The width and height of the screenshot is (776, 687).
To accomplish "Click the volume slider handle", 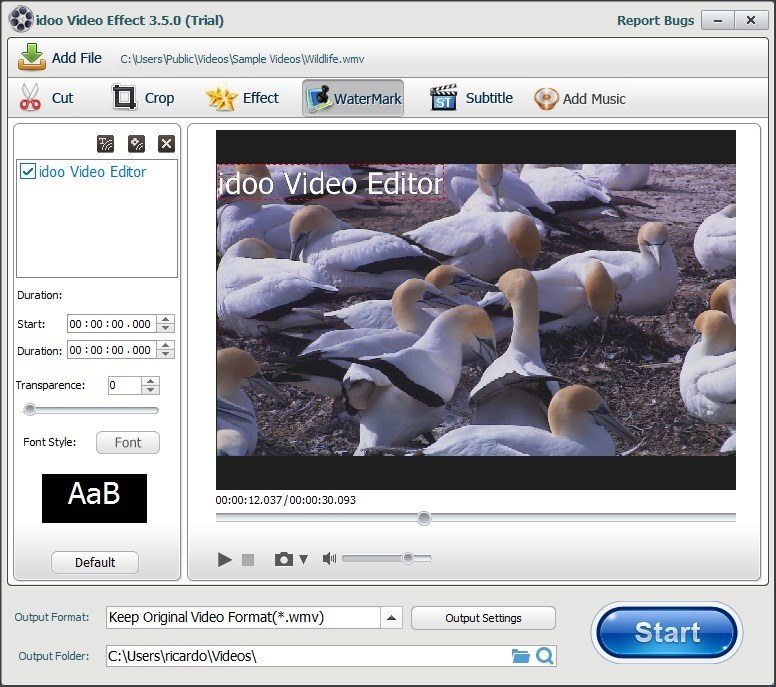I will [x=408, y=558].
